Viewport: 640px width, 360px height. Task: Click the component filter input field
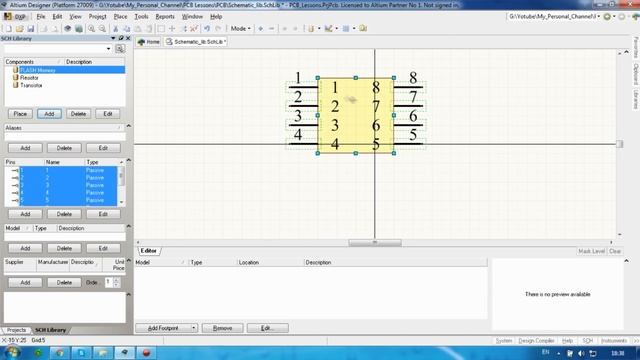[54, 49]
